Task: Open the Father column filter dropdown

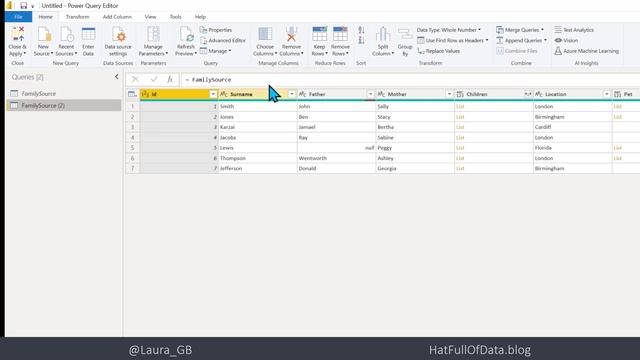Action: (371, 94)
